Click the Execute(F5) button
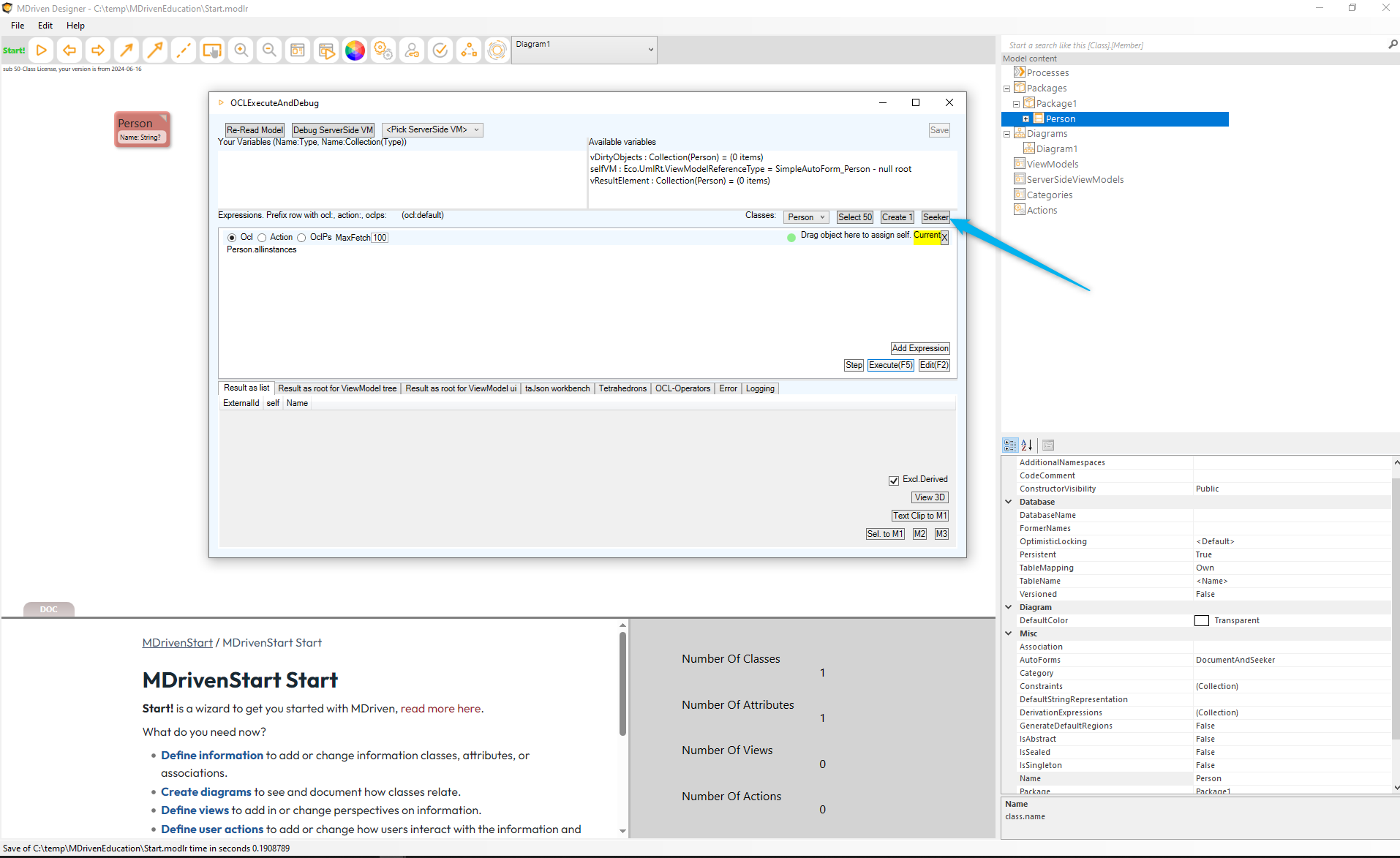 point(890,365)
